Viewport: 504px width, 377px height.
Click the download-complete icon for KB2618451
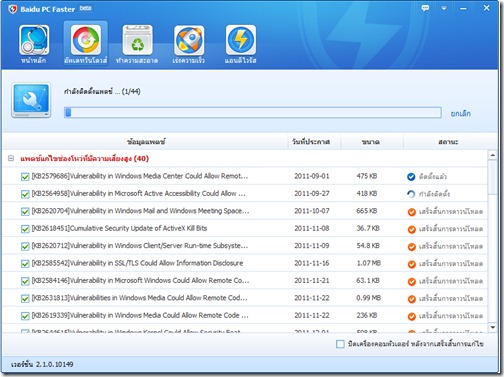(412, 229)
